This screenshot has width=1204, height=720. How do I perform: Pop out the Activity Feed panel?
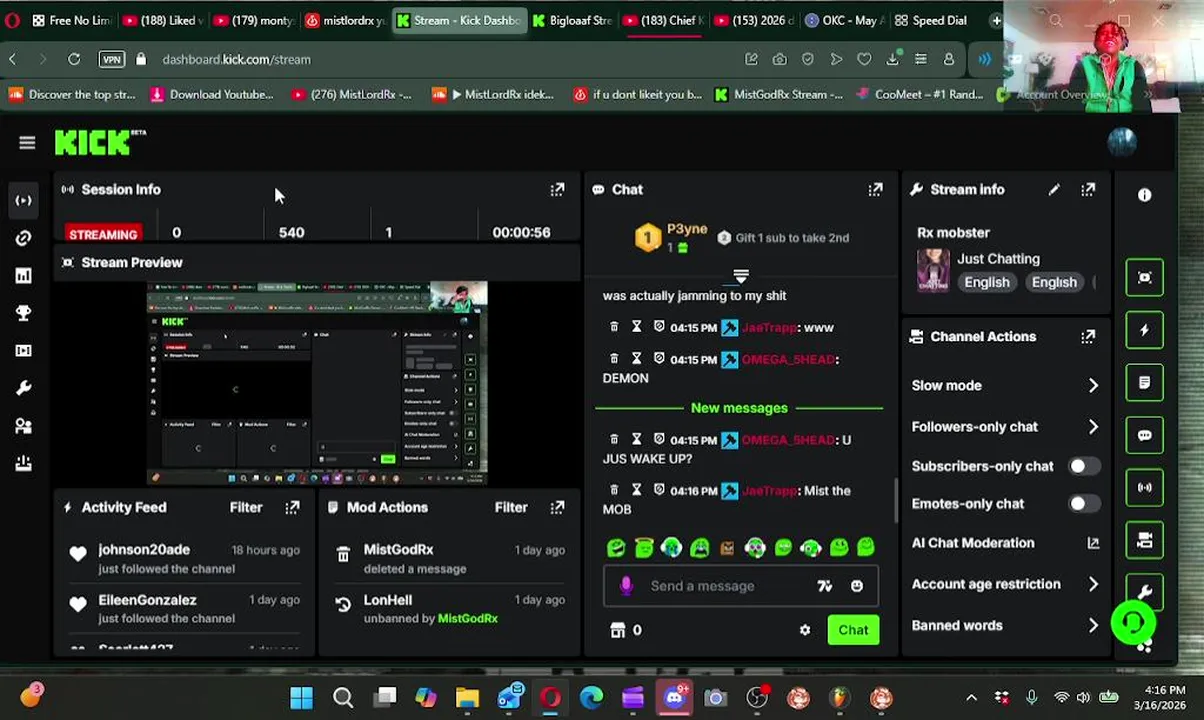[292, 507]
